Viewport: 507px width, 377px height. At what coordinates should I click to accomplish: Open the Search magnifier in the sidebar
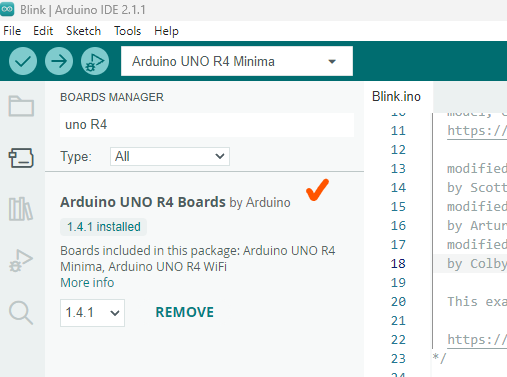pyautogui.click(x=21, y=313)
